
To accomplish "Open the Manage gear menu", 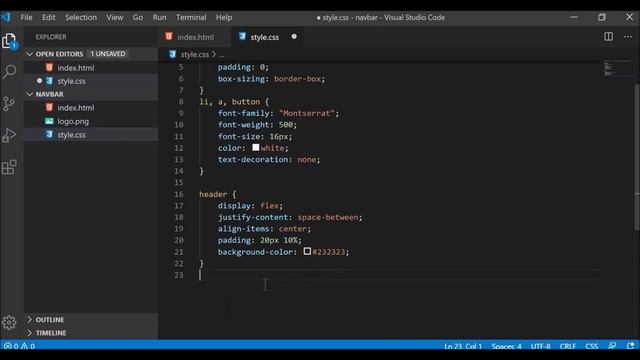I will pos(9,322).
